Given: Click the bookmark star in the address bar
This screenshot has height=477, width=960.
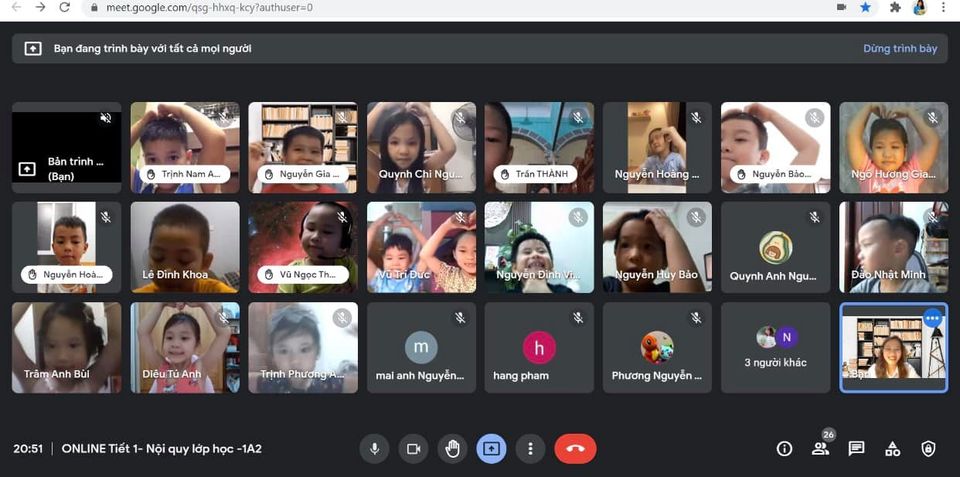Looking at the screenshot, I should pos(865,7).
